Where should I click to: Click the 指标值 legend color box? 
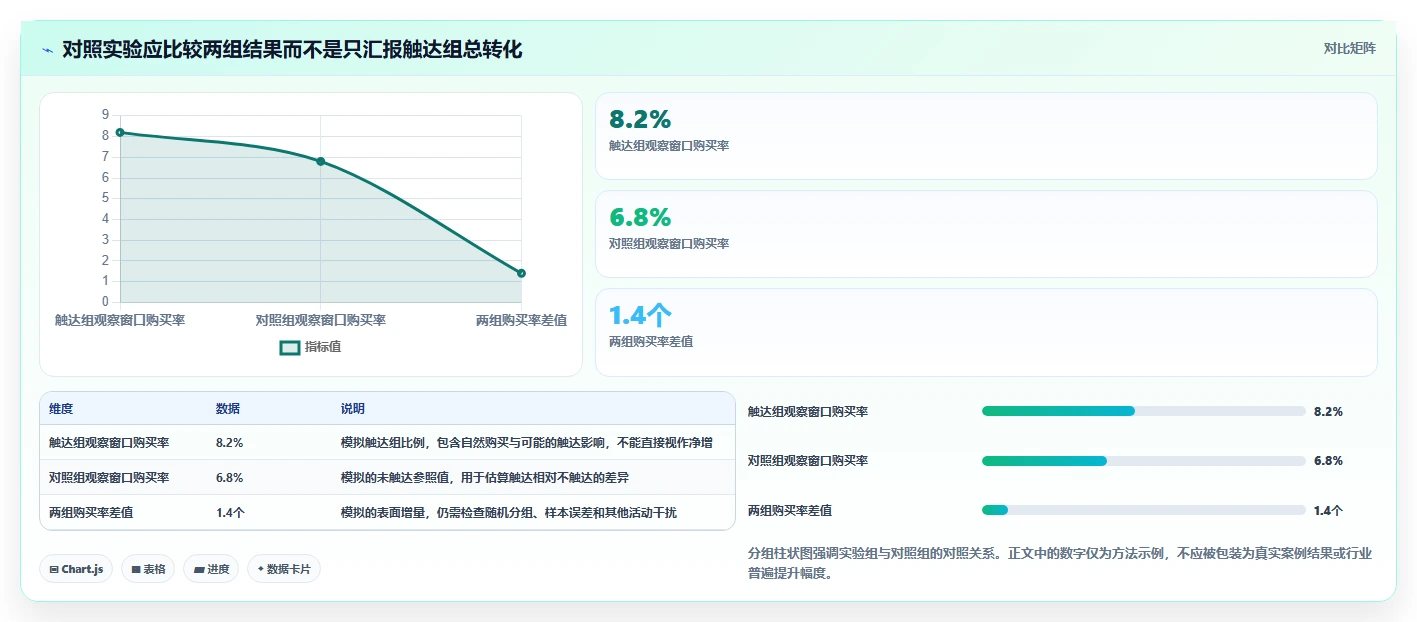click(290, 347)
